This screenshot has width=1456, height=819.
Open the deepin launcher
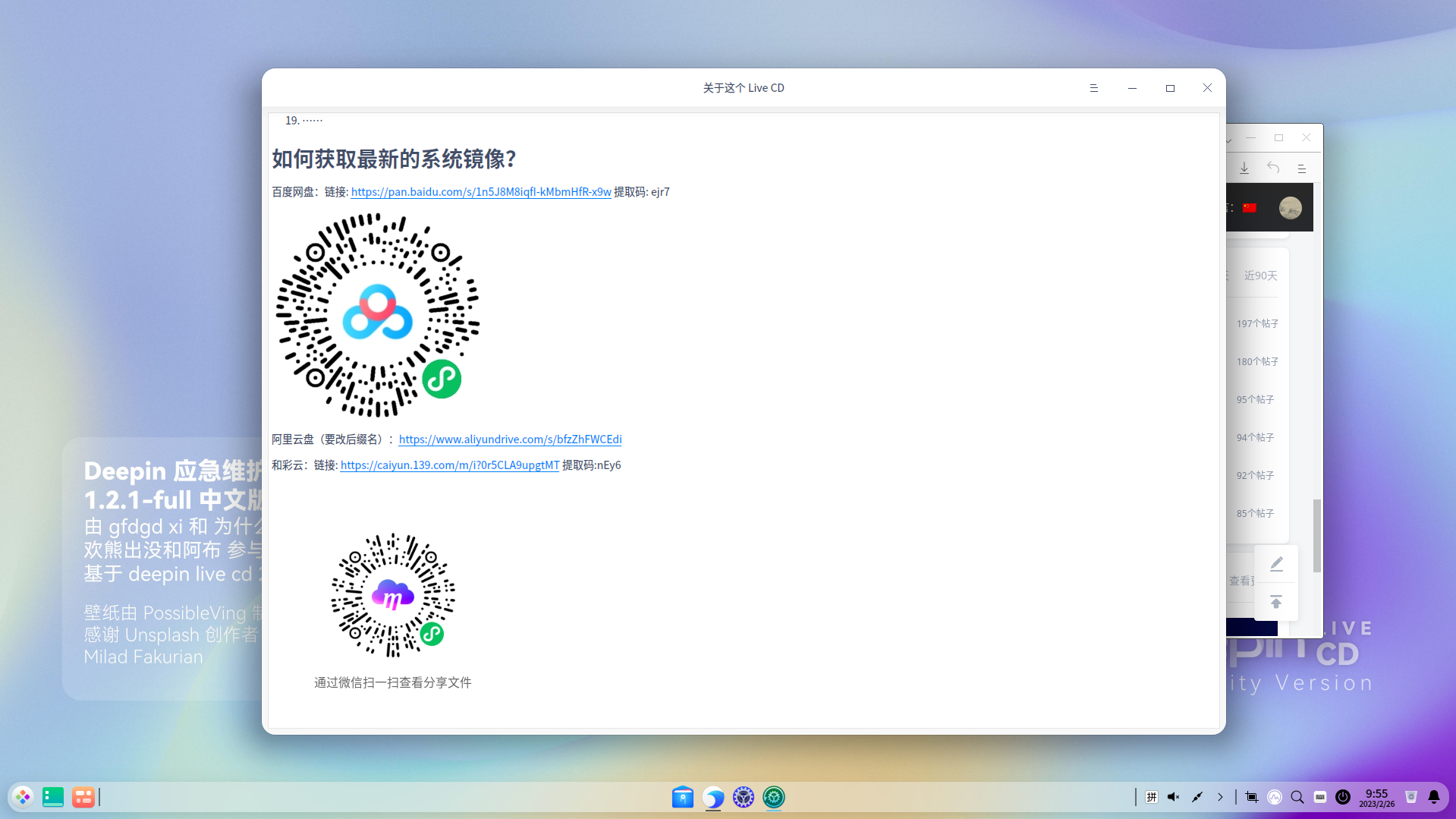(22, 797)
